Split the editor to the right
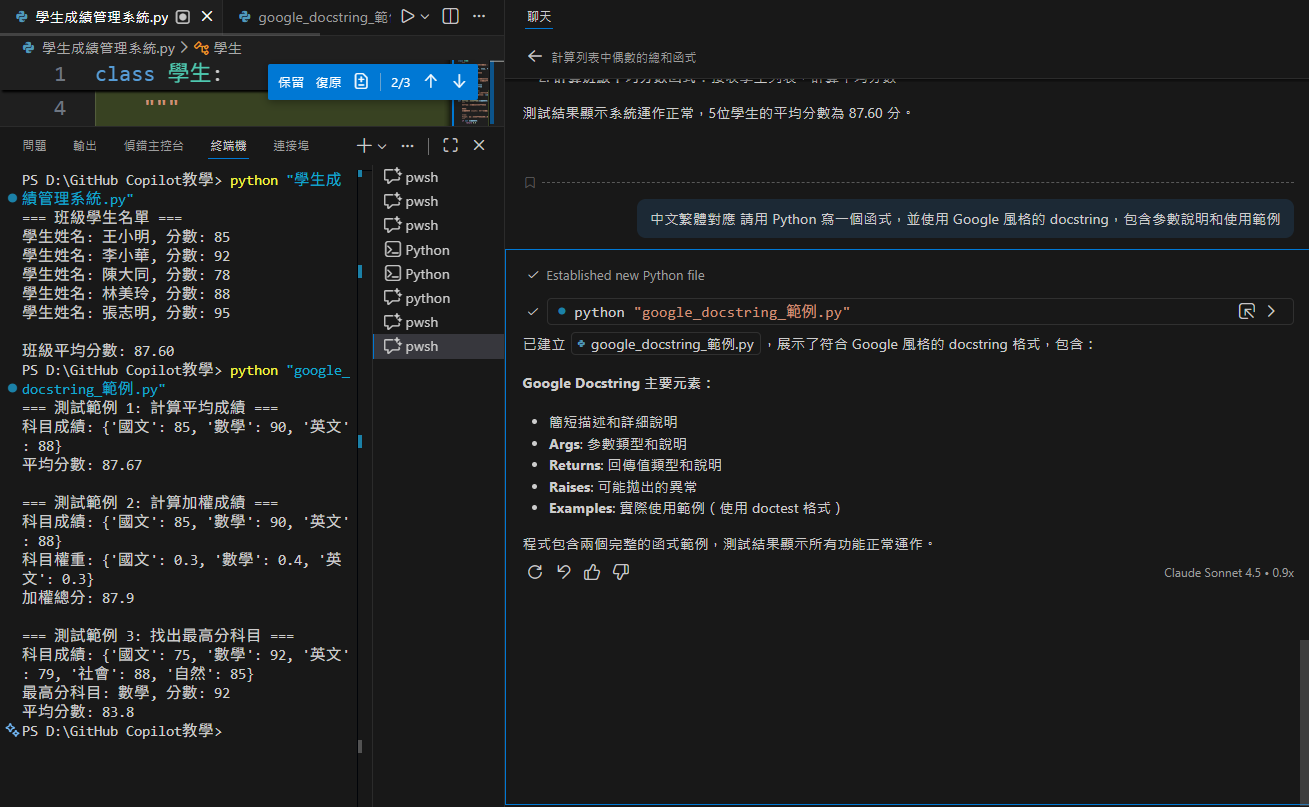Image resolution: width=1309 pixels, height=807 pixels. tap(451, 17)
